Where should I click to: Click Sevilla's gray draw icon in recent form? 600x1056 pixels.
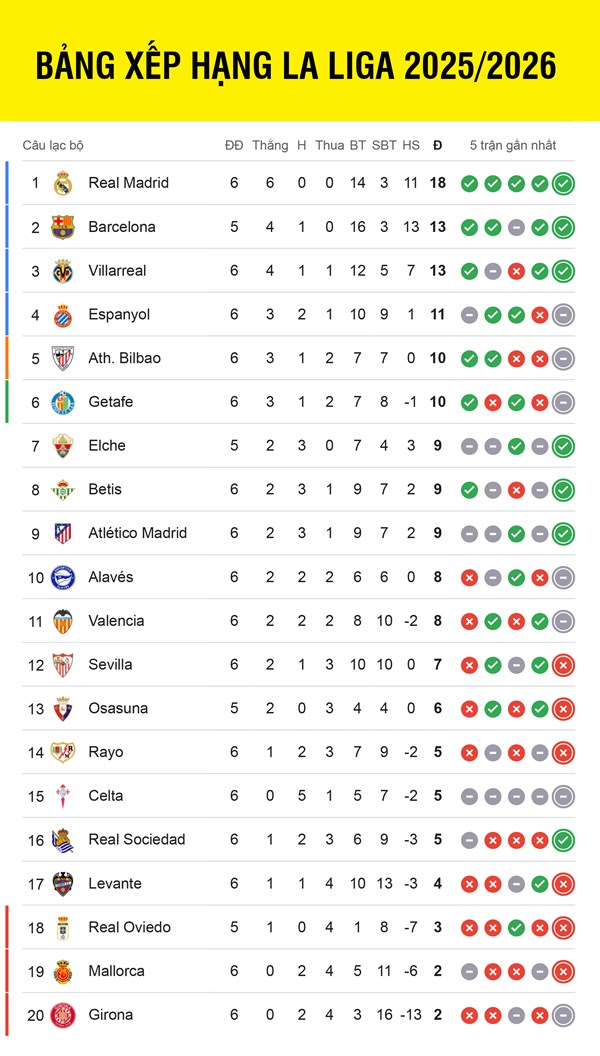[x=516, y=664]
